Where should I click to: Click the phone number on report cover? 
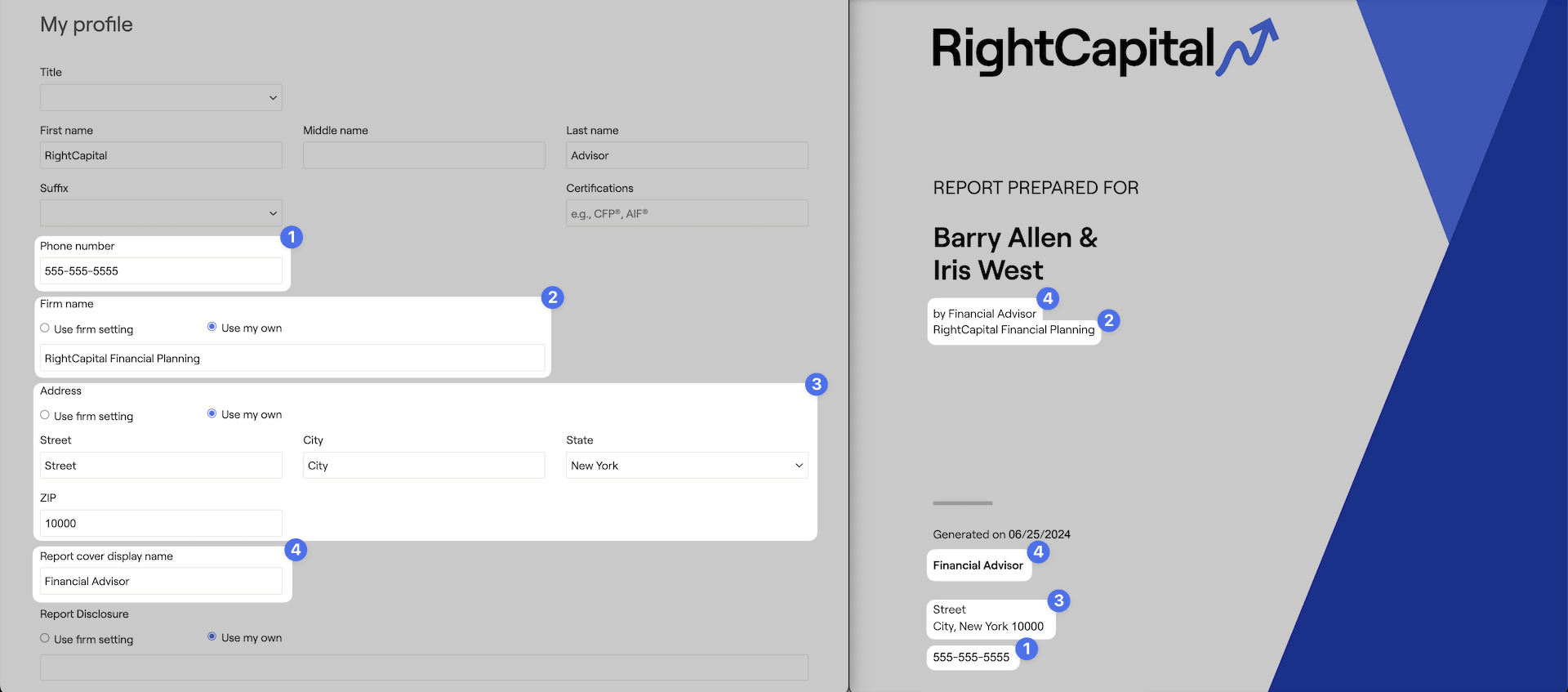971,657
